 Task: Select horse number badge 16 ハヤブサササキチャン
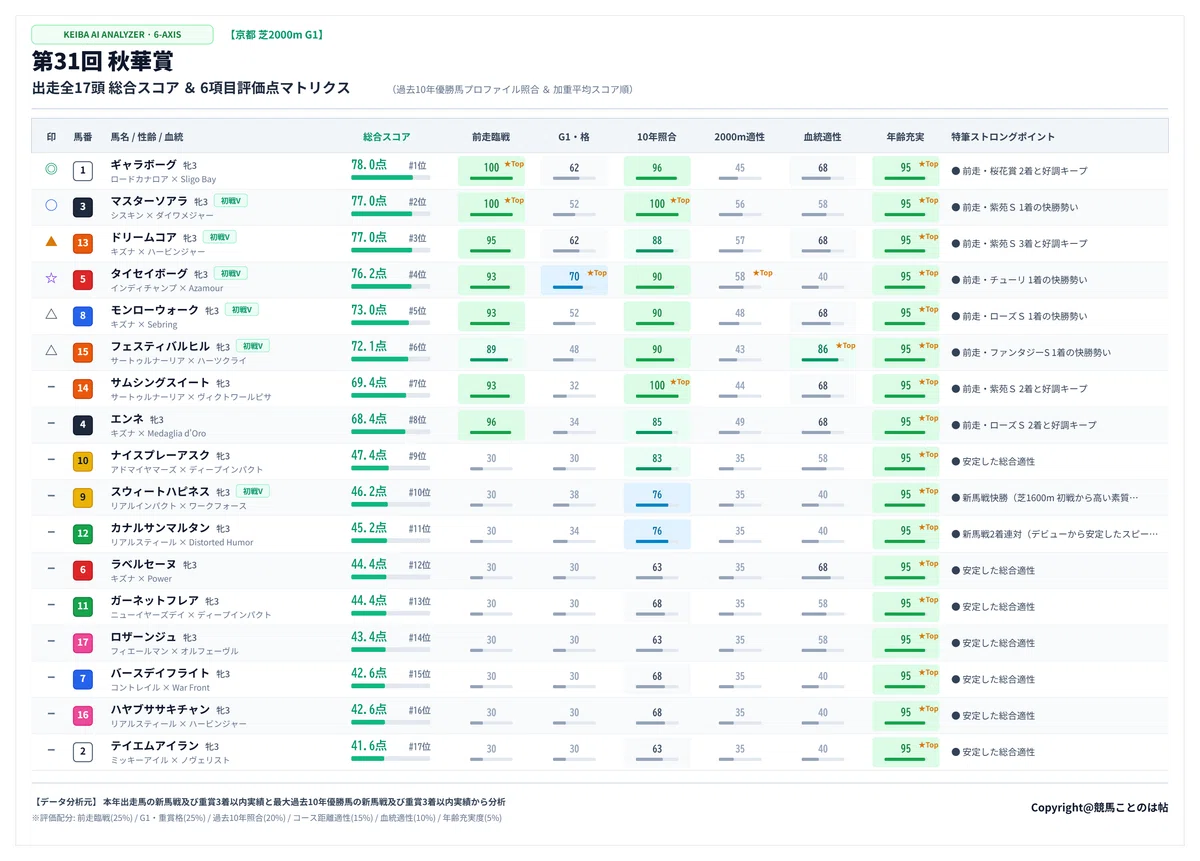83,715
